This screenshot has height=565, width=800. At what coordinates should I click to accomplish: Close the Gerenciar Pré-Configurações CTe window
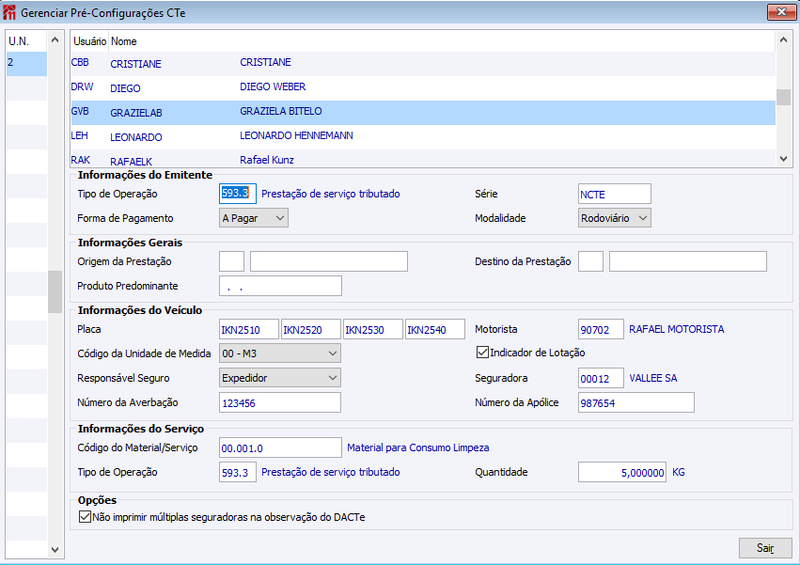coord(781,12)
